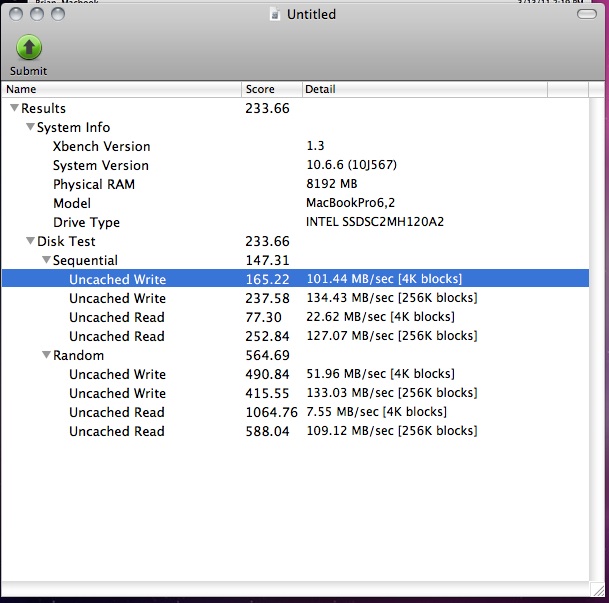The image size is (609, 603).
Task: Click the 8192 MB detail value
Action: pos(332,184)
